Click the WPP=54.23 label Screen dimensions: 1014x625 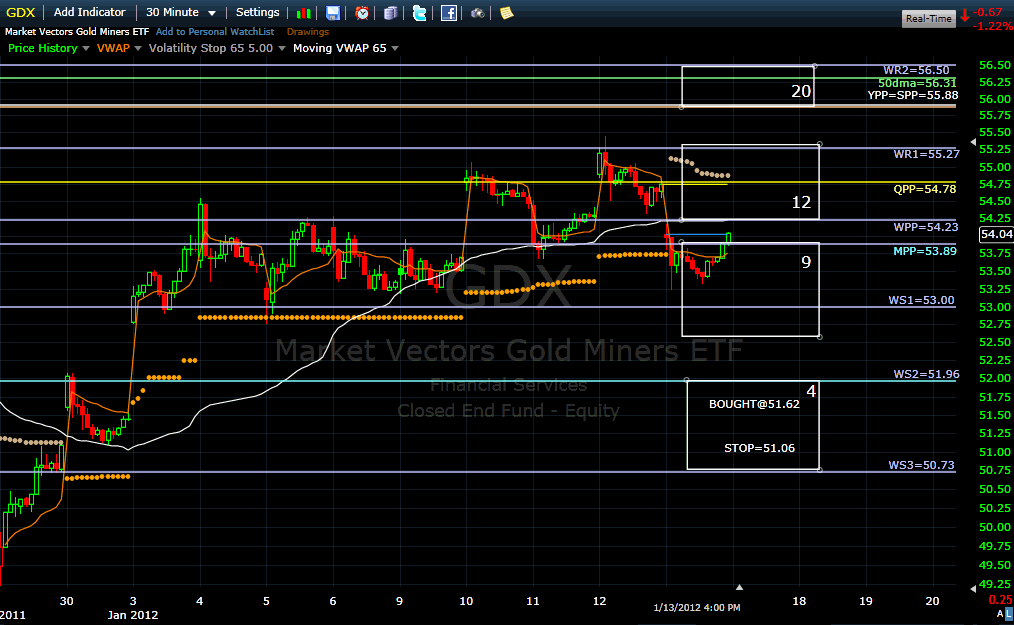(926, 227)
